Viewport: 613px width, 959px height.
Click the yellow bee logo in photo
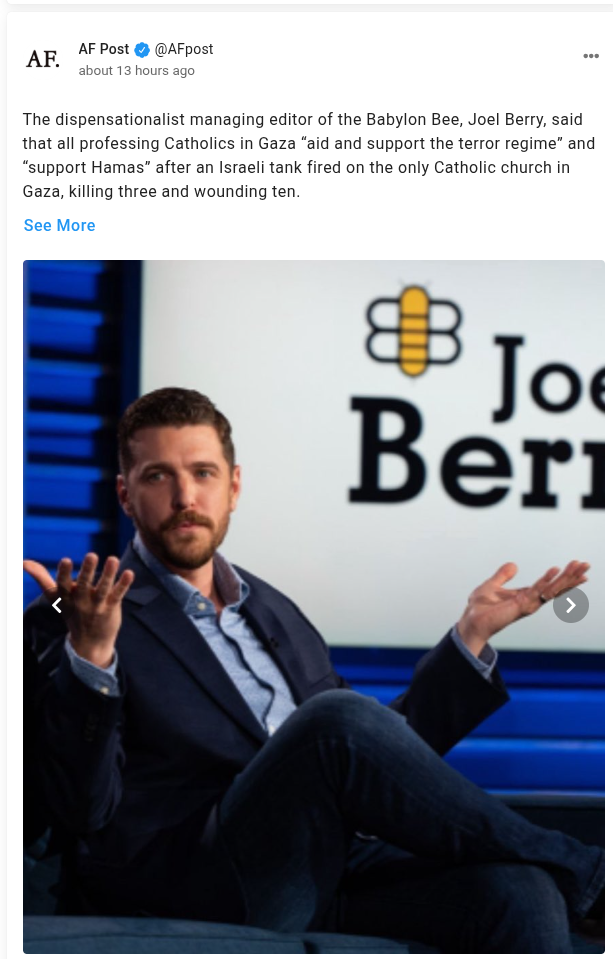tap(413, 330)
